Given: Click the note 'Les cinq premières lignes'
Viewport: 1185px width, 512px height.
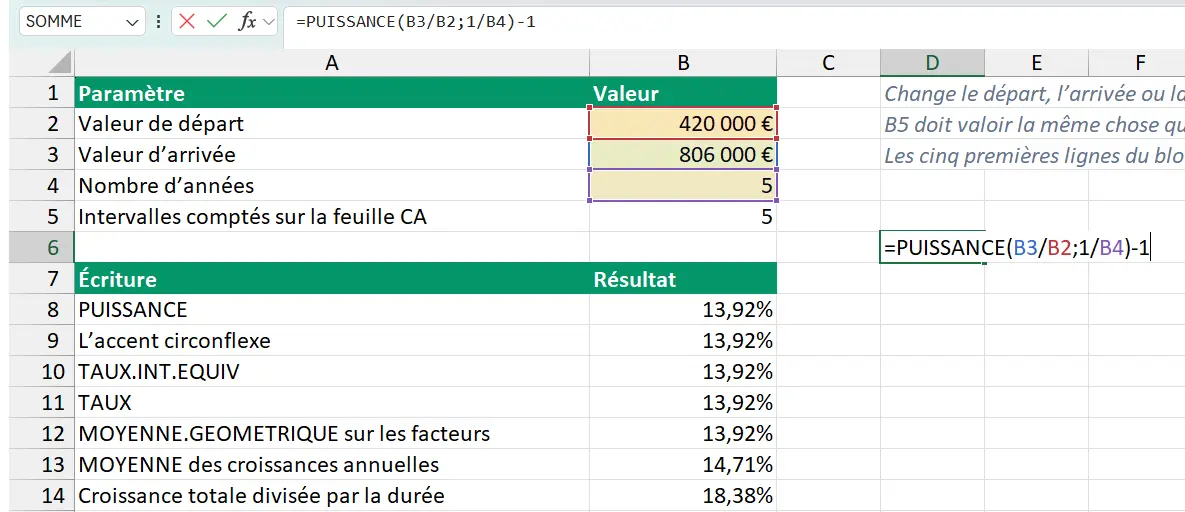Looking at the screenshot, I should [1034, 155].
